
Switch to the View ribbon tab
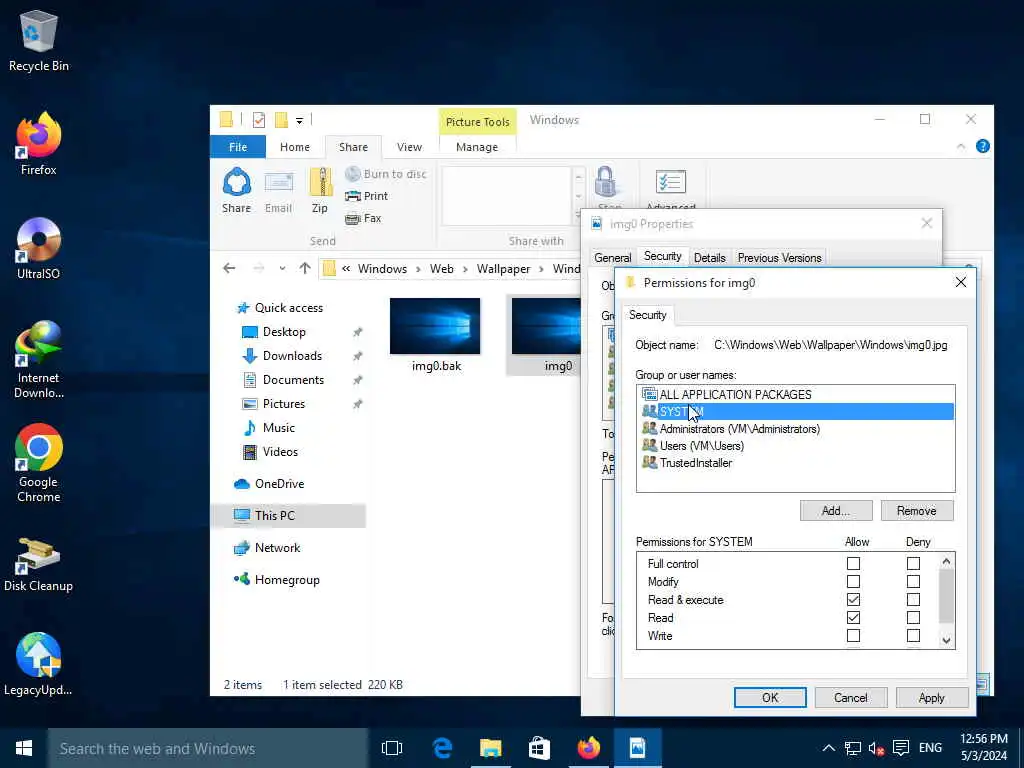(x=409, y=147)
